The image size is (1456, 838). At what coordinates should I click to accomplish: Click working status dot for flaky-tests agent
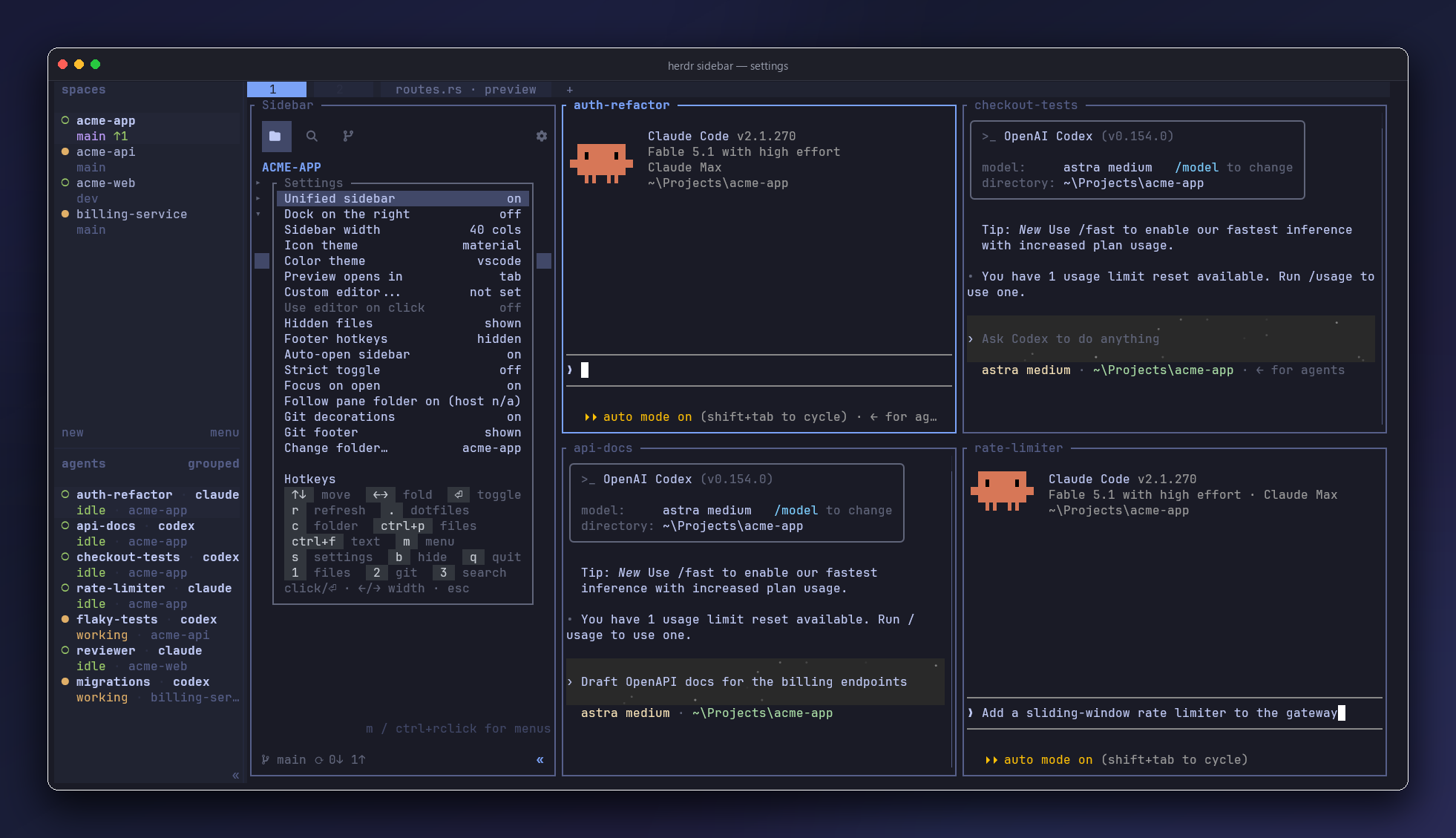[x=65, y=619]
